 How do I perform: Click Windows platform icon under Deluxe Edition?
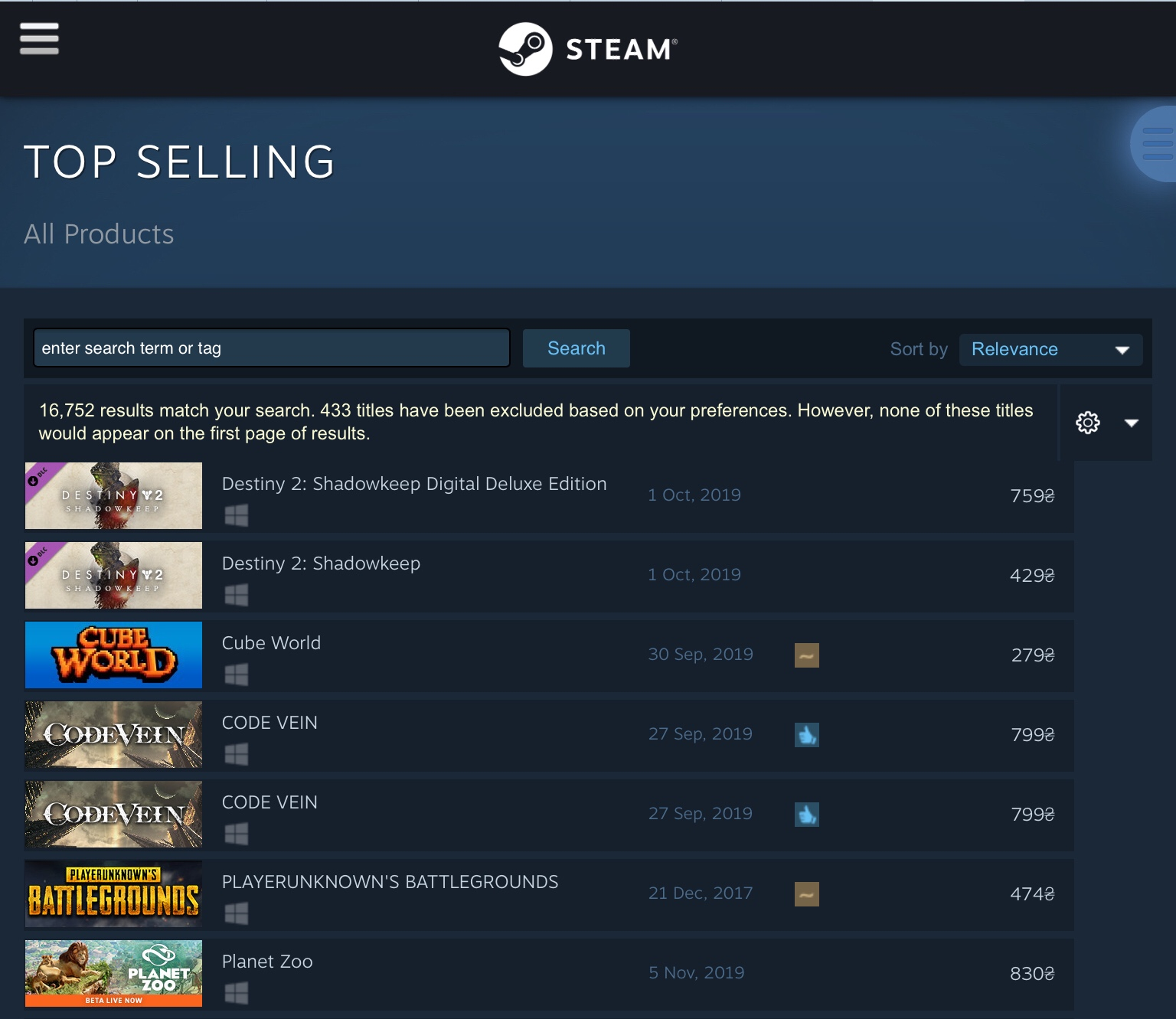pyautogui.click(x=237, y=516)
